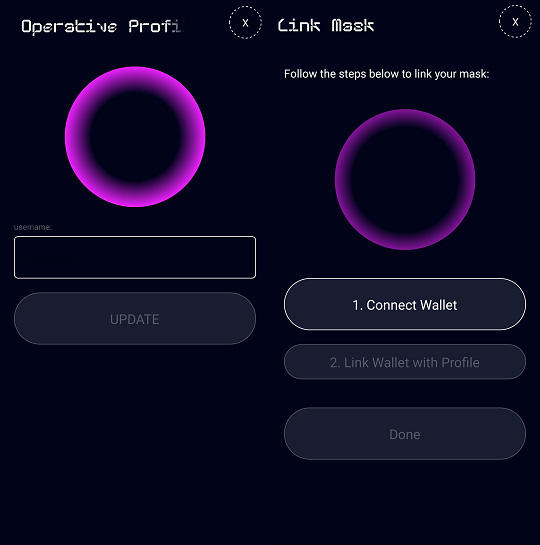Click the bright magenta profile avatar ring
The width and height of the screenshot is (540, 545).
(135, 137)
